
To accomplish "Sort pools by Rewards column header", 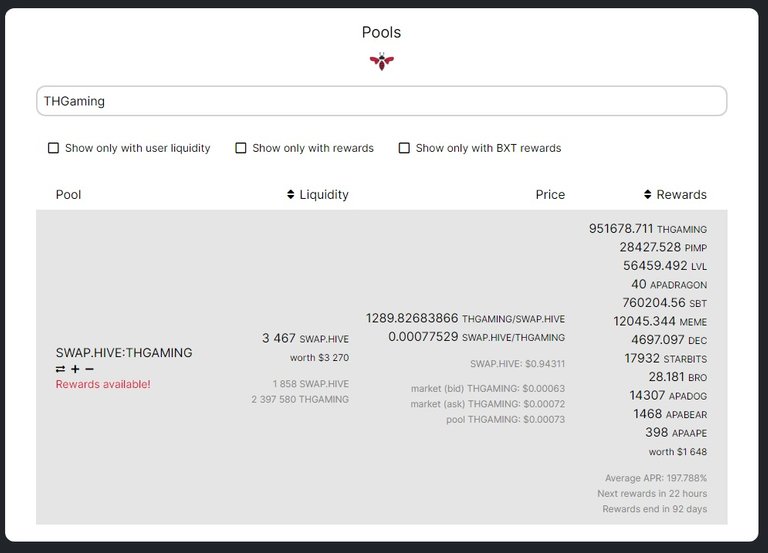I will click(681, 194).
